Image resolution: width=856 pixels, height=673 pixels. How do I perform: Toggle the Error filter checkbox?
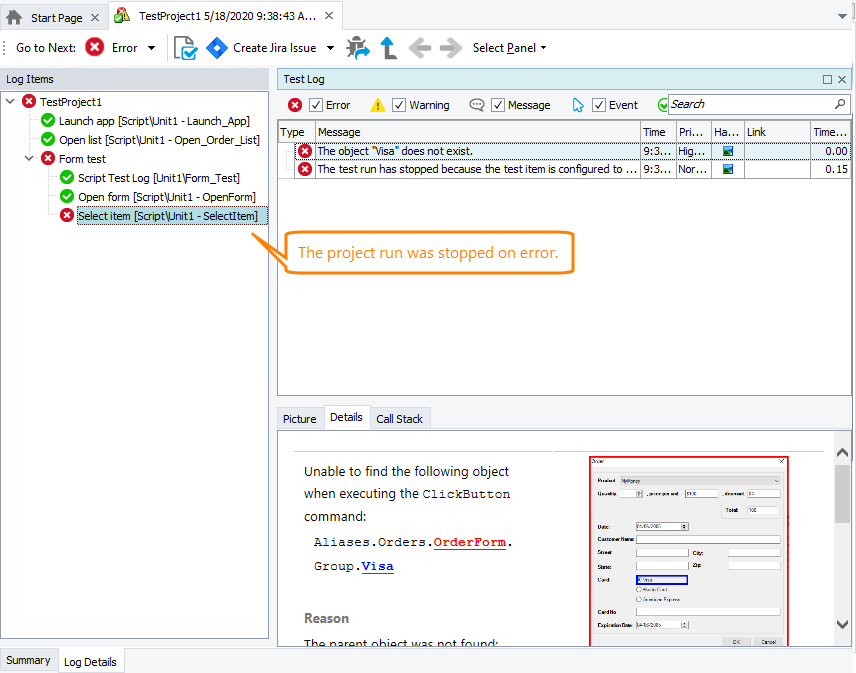316,105
